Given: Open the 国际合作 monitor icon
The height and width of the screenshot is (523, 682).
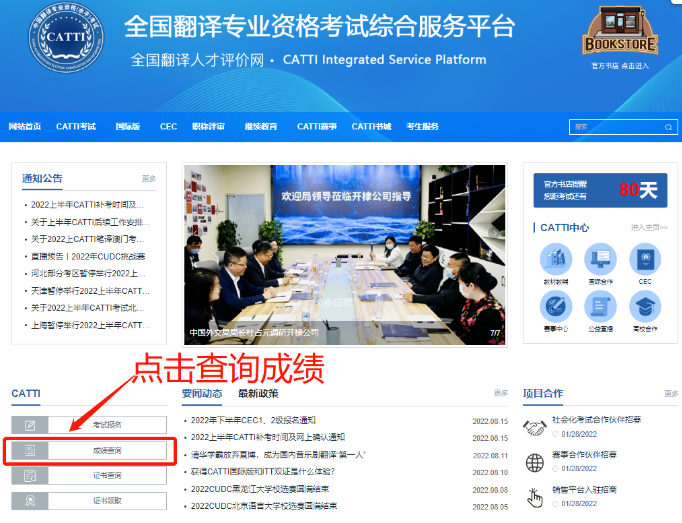Looking at the screenshot, I should point(600,259).
